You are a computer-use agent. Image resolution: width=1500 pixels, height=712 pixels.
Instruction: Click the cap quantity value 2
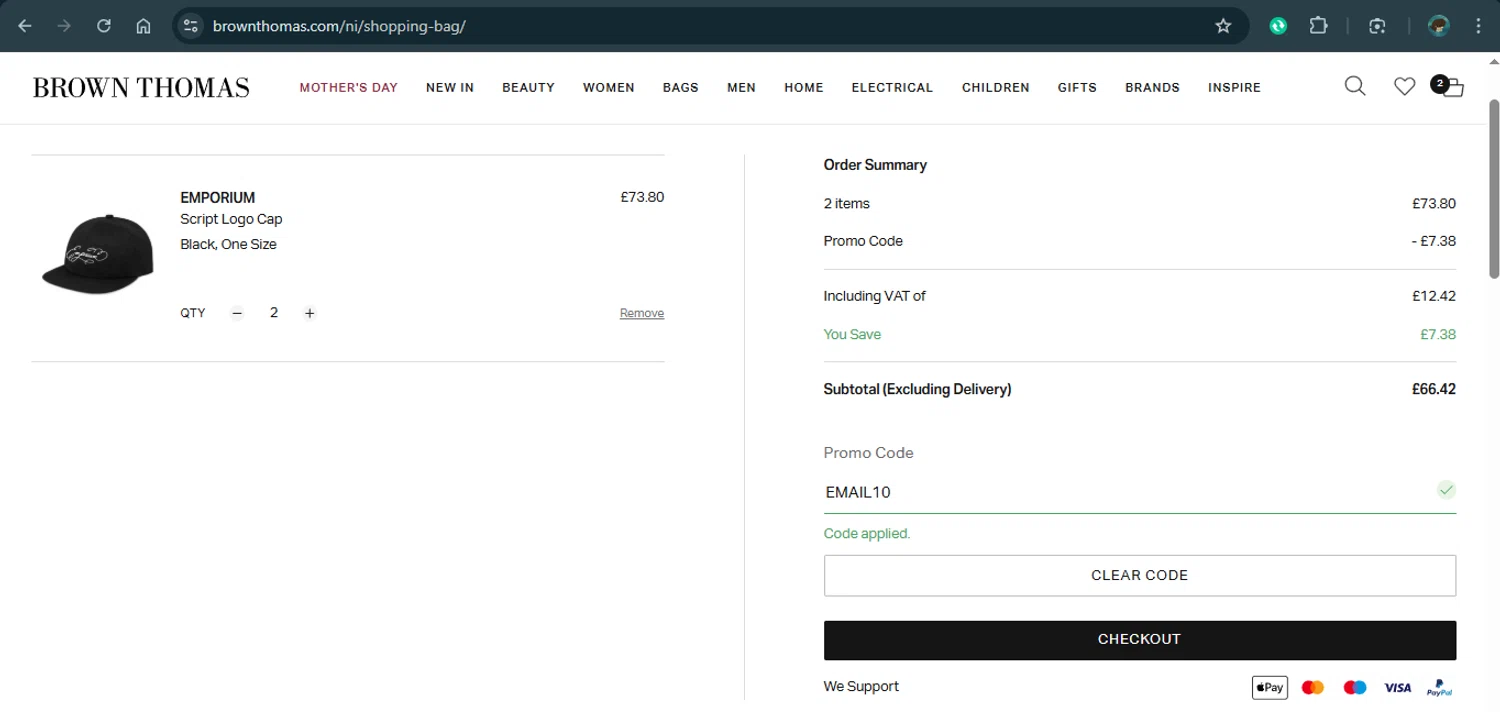coord(274,313)
